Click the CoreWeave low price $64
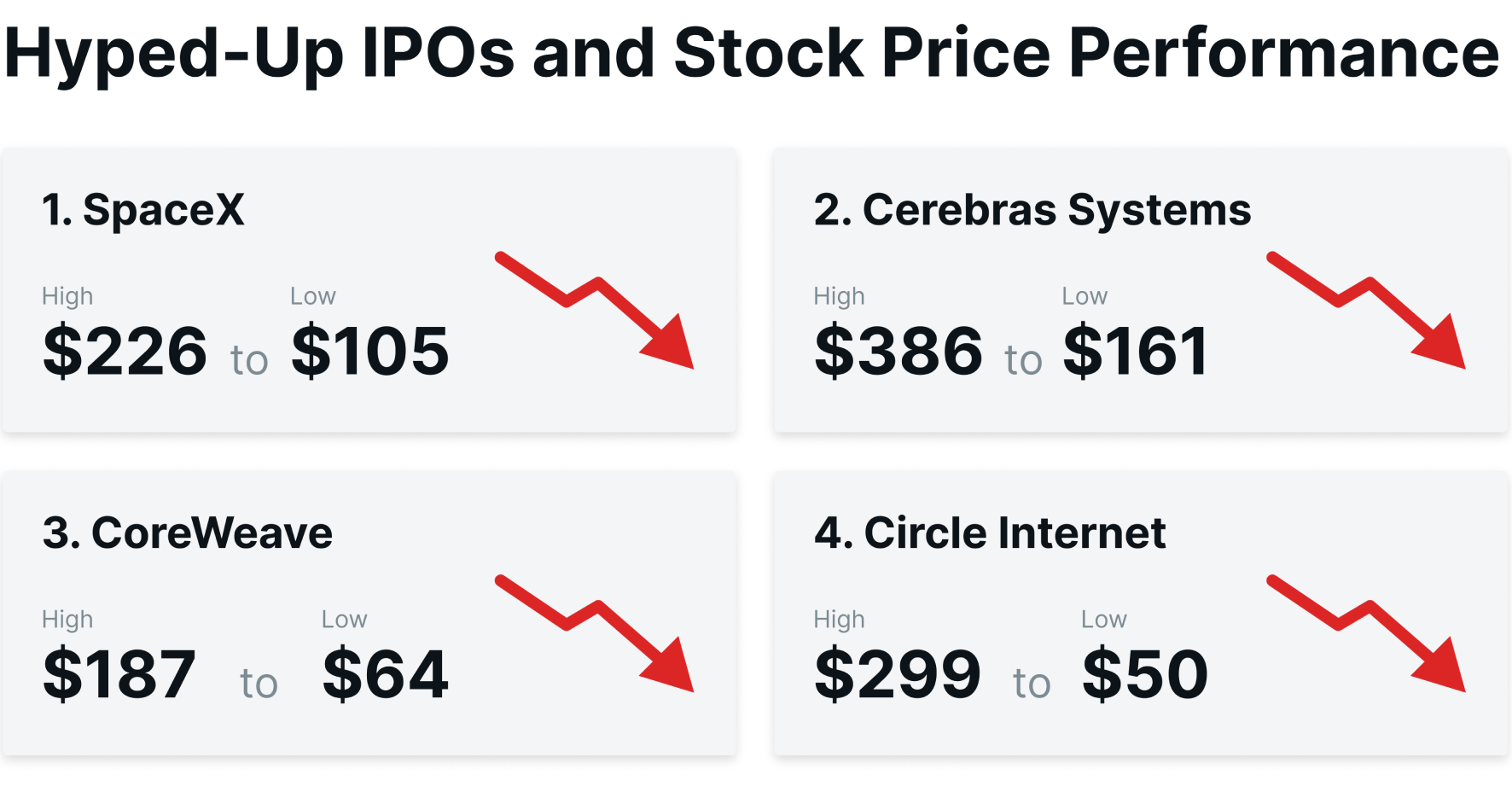Image resolution: width=1512 pixels, height=792 pixels. [385, 674]
